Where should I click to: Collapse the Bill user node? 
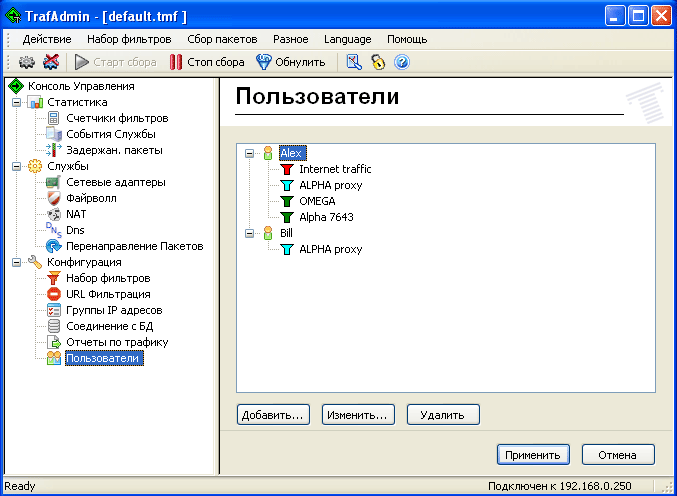(250, 234)
